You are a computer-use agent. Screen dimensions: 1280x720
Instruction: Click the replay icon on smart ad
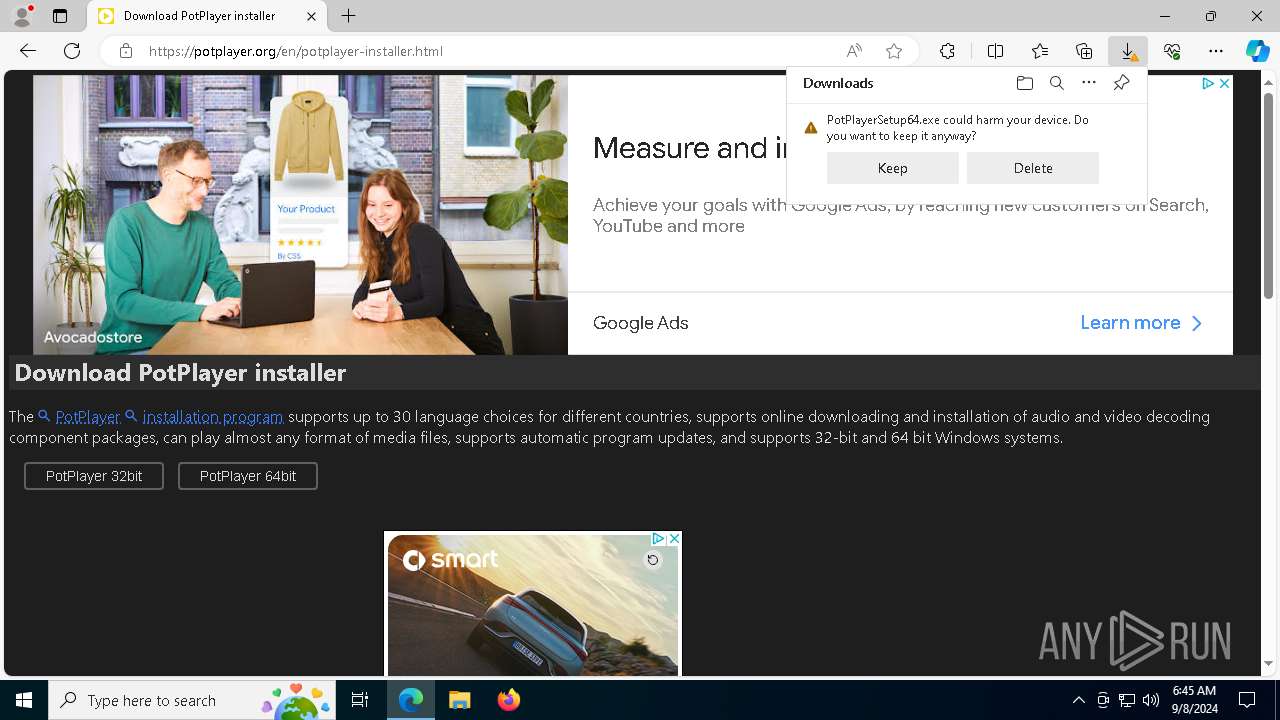(x=653, y=560)
